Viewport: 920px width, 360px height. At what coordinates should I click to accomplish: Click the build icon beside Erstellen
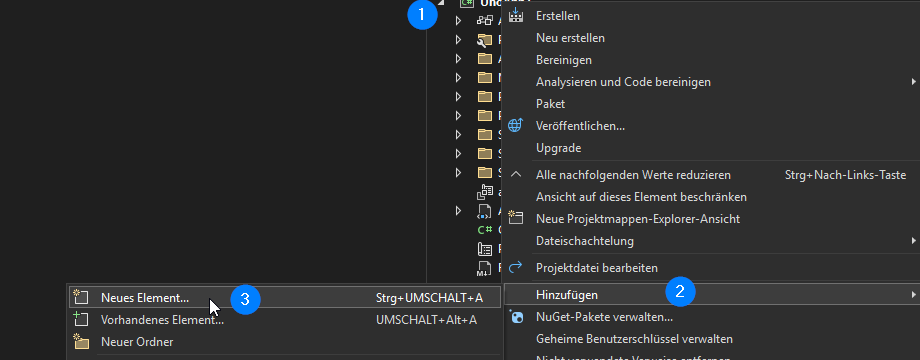tap(515, 15)
